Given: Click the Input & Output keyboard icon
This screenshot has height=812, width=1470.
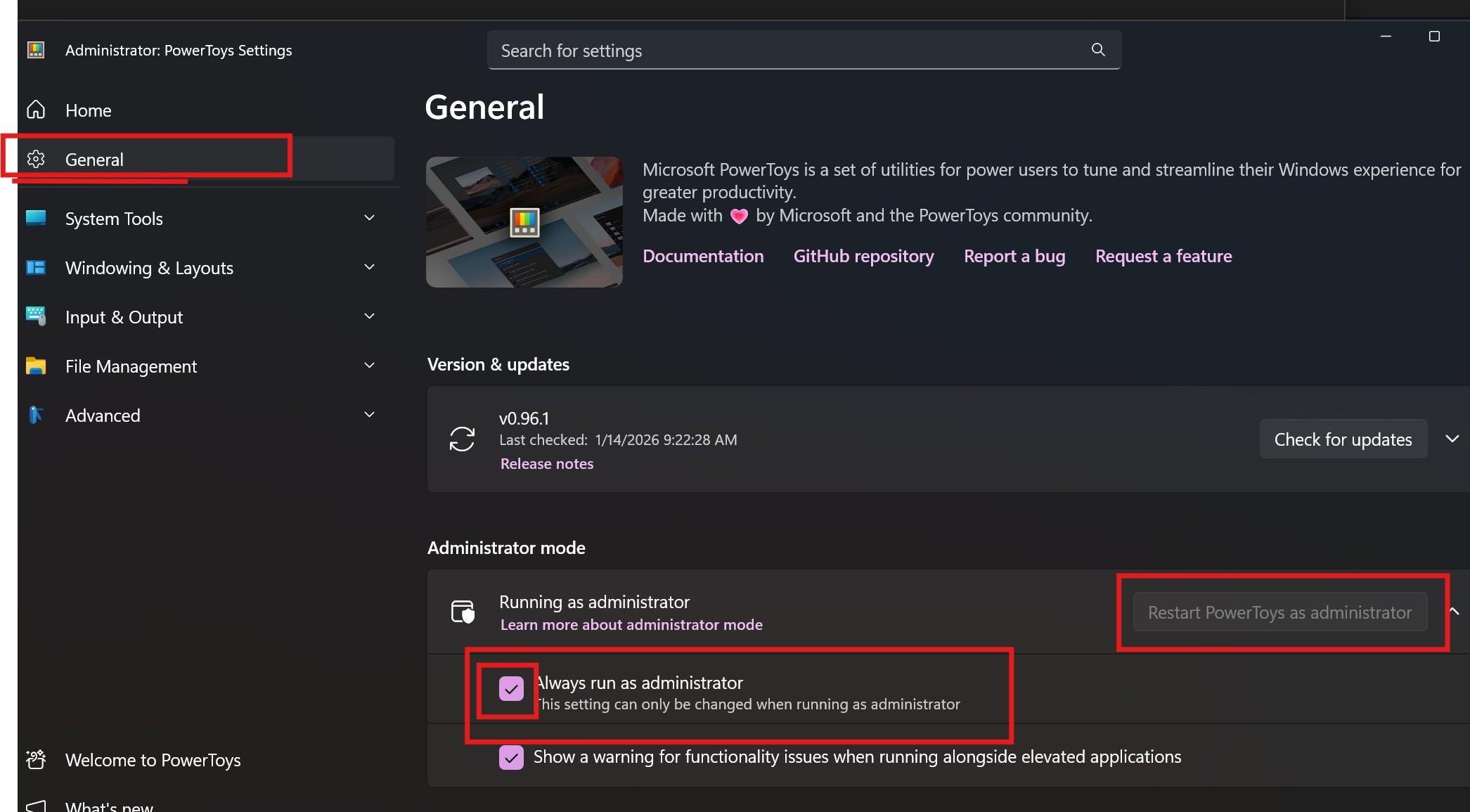Looking at the screenshot, I should click(x=36, y=316).
